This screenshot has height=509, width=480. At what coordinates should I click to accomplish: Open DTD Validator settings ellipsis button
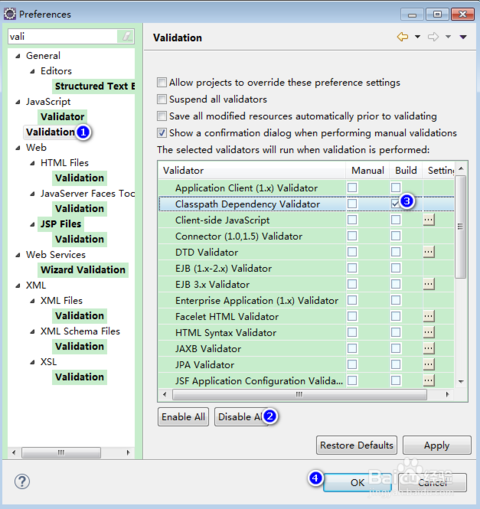click(429, 252)
